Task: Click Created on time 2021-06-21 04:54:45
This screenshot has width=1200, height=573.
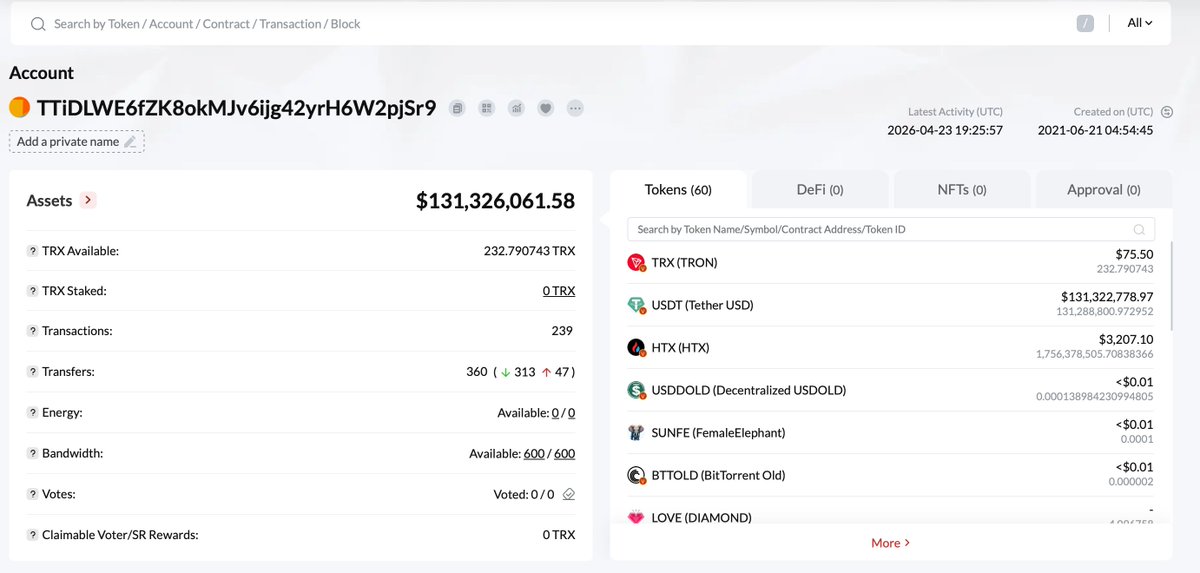Action: [1095, 130]
